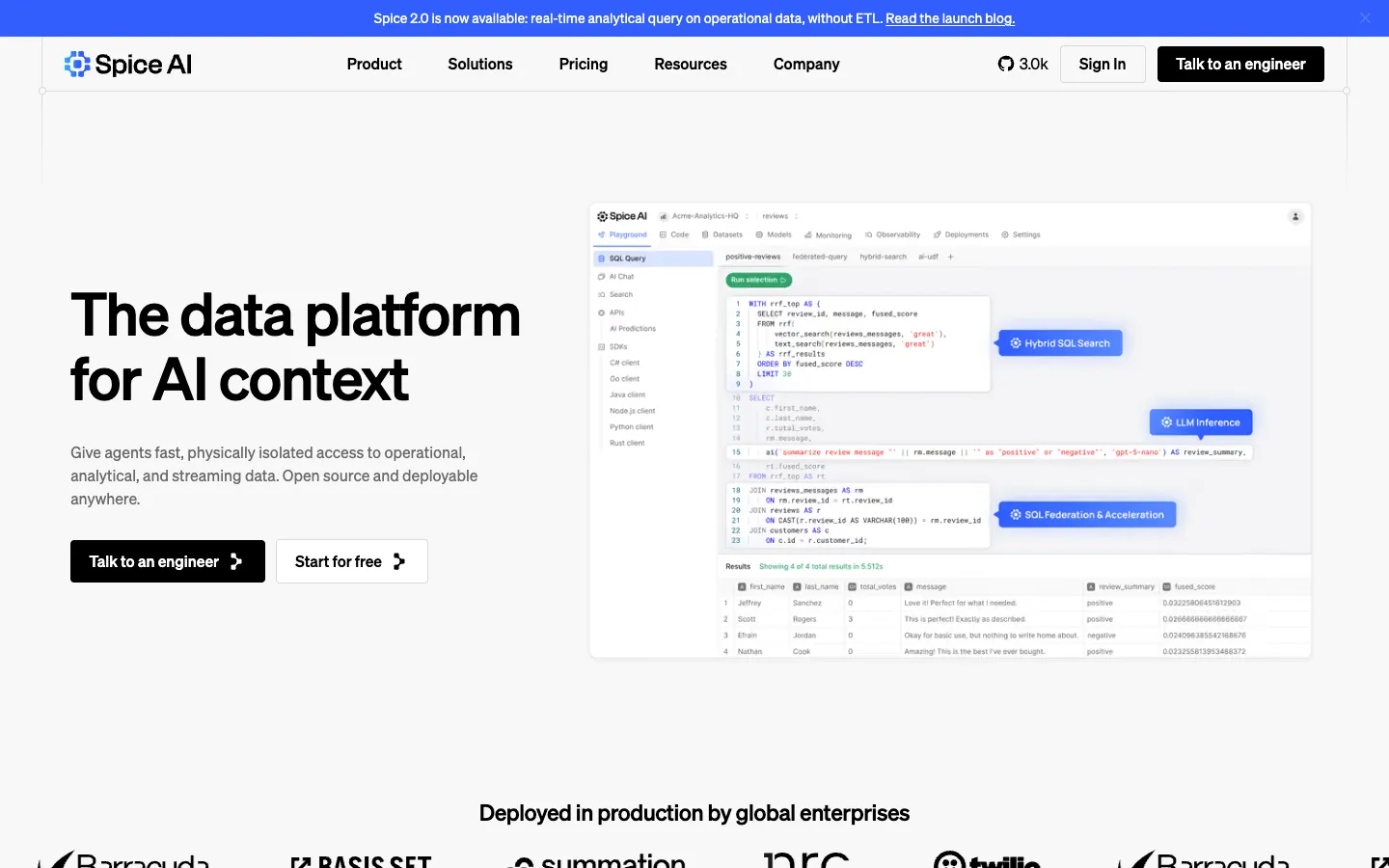
Task: Close the Spice 2.0 announcement banner
Action: tap(1365, 18)
